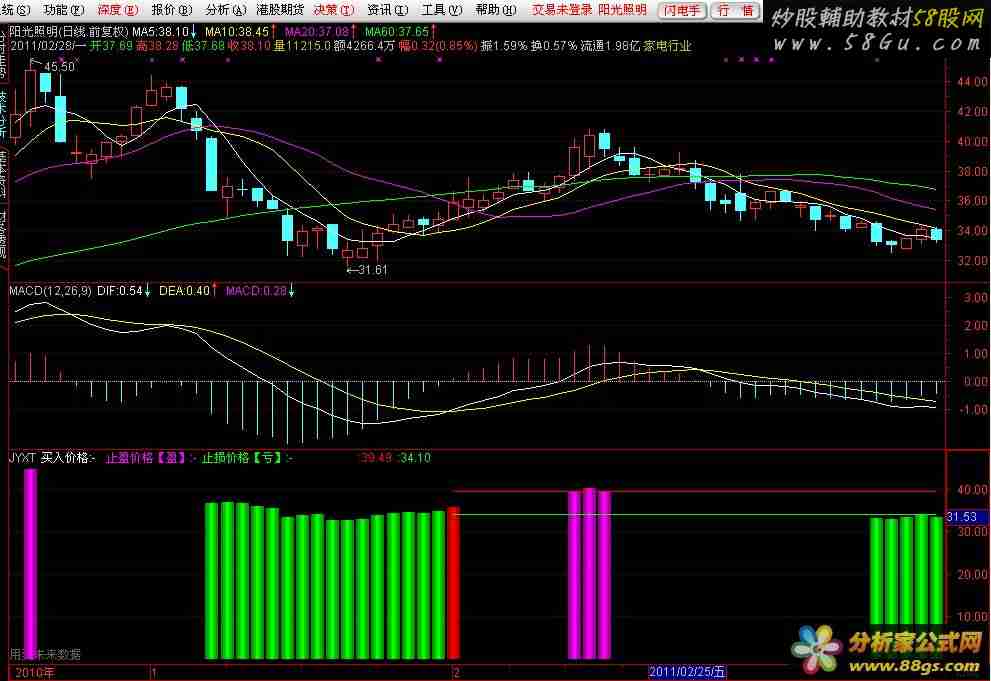This screenshot has width=991, height=681.
Task: Open the 深度(E) menu
Action: 118,10
